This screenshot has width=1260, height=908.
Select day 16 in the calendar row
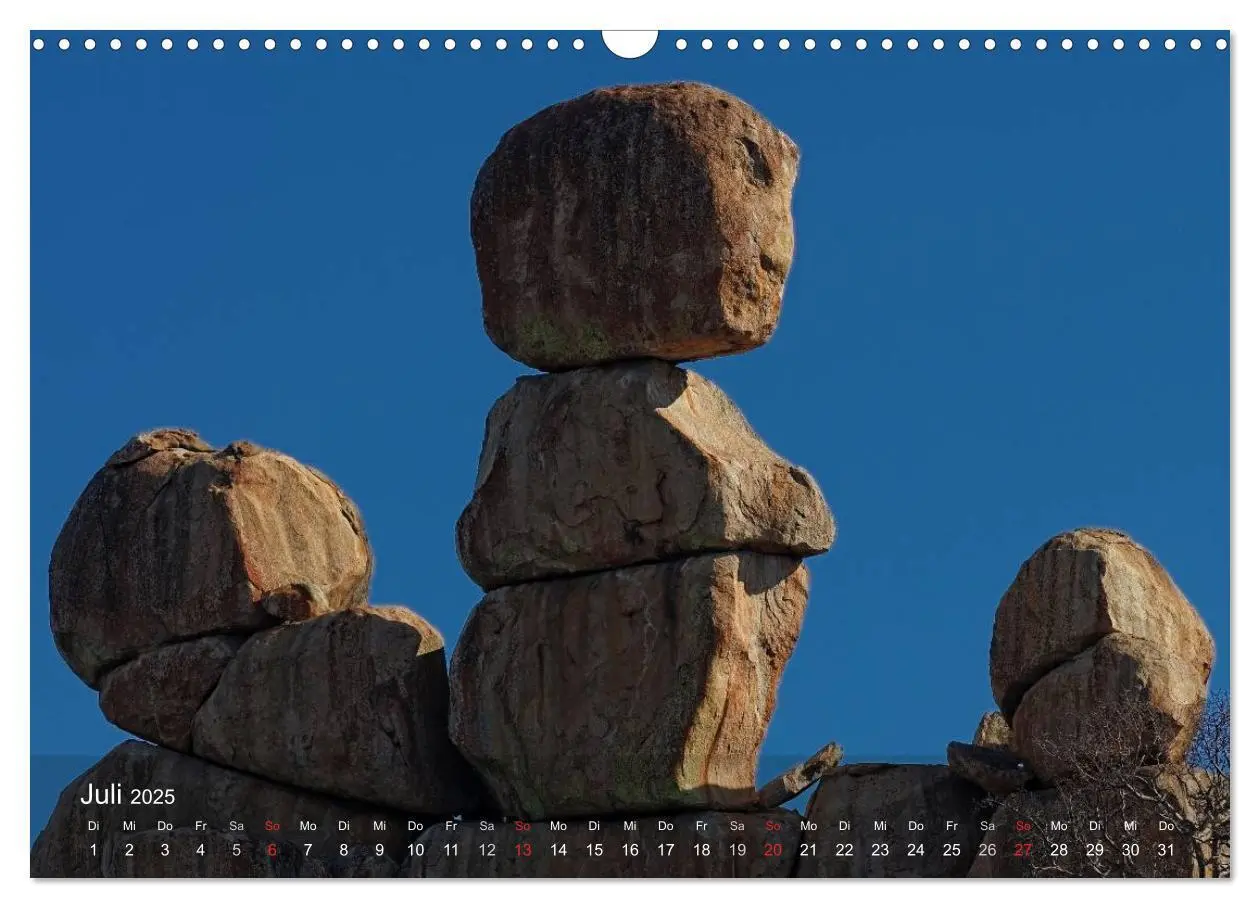[630, 850]
